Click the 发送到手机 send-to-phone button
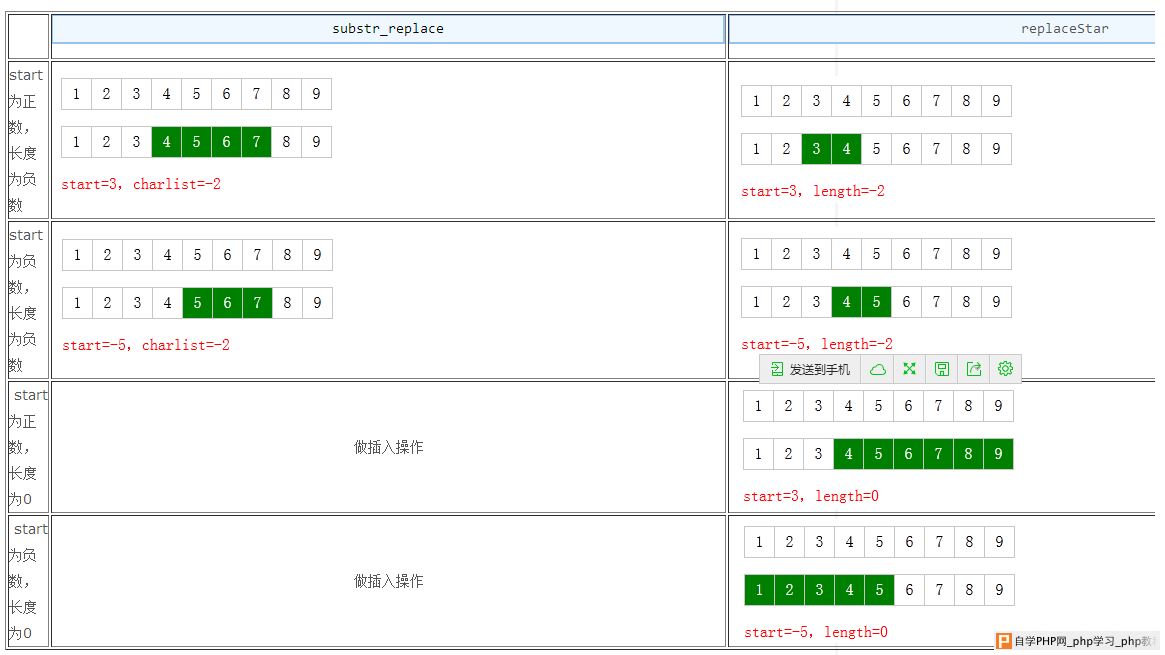 pos(811,369)
